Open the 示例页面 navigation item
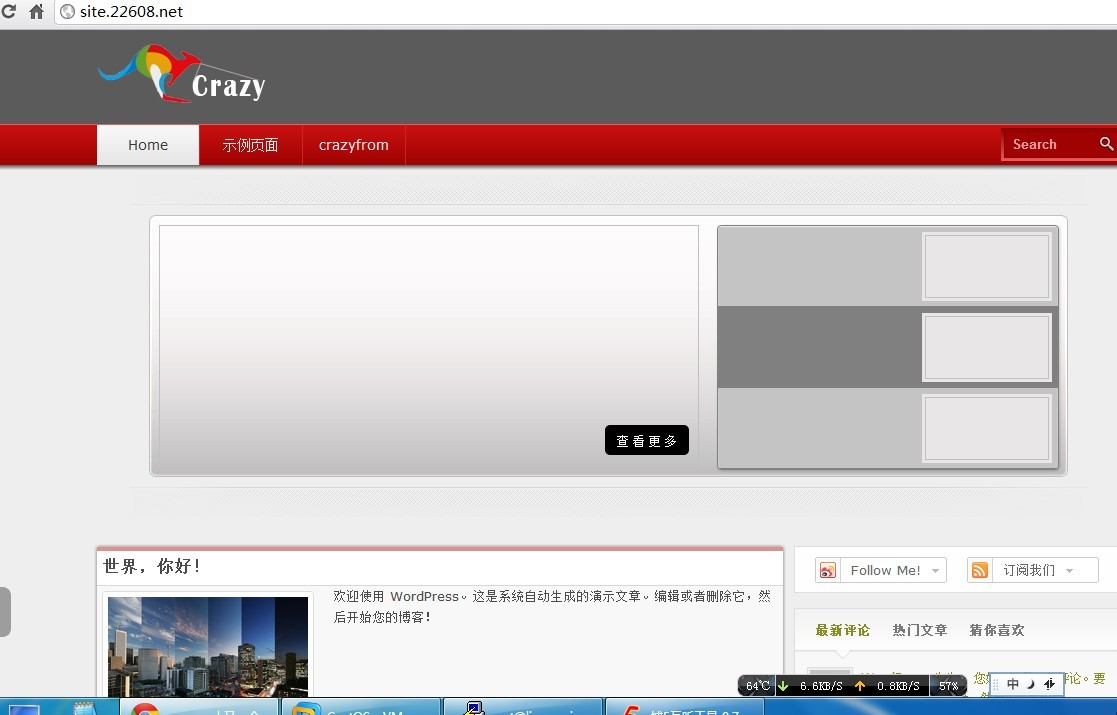This screenshot has width=1117, height=715. click(250, 145)
